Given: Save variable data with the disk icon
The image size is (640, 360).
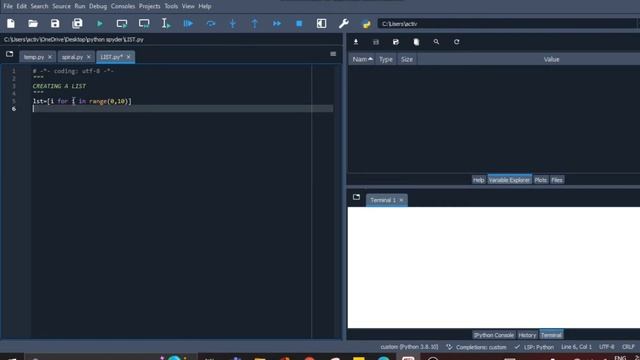Looking at the screenshot, I should [x=376, y=42].
